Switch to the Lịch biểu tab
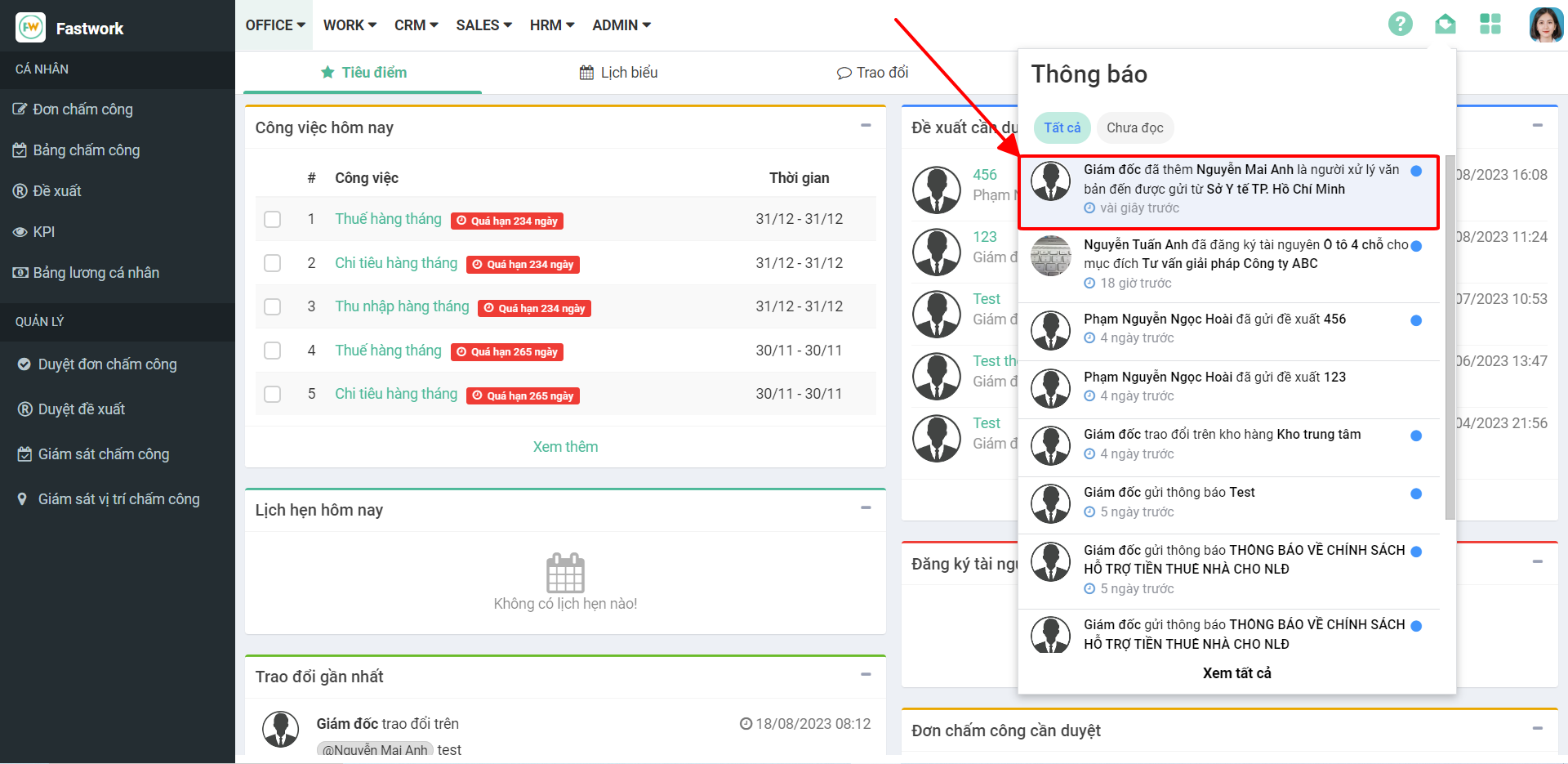The height and width of the screenshot is (764, 1568). [x=618, y=73]
